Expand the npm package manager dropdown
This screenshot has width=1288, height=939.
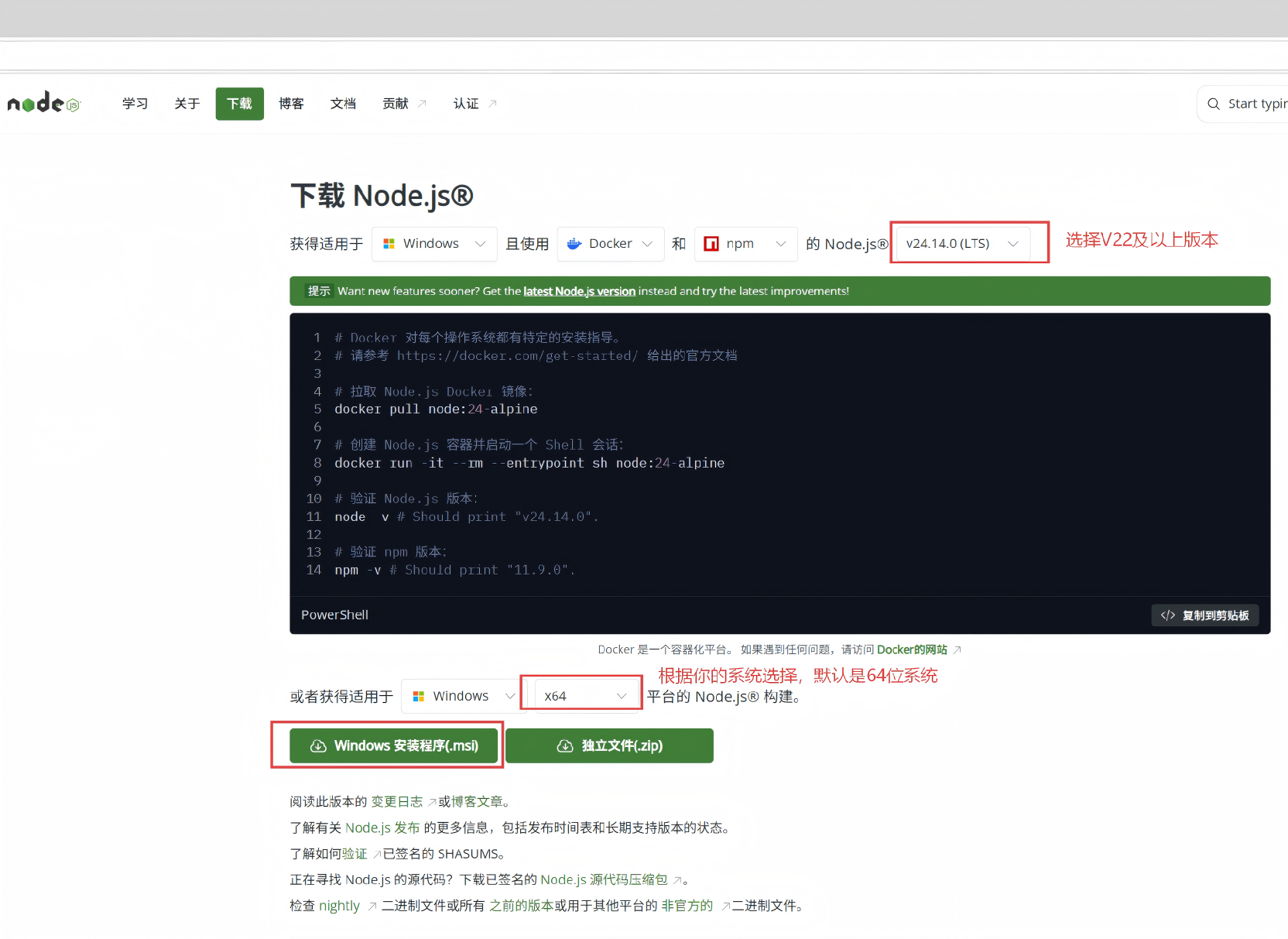click(x=746, y=244)
